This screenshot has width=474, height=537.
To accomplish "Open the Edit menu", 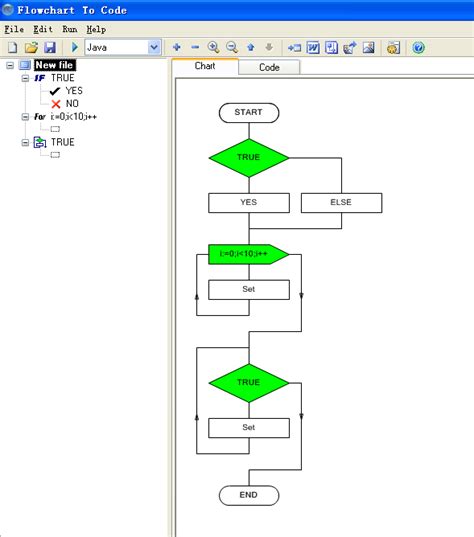I will [43, 29].
